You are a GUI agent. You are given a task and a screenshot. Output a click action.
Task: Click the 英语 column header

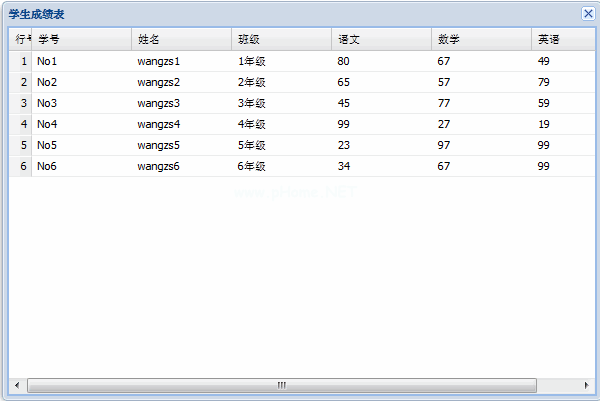click(x=557, y=40)
